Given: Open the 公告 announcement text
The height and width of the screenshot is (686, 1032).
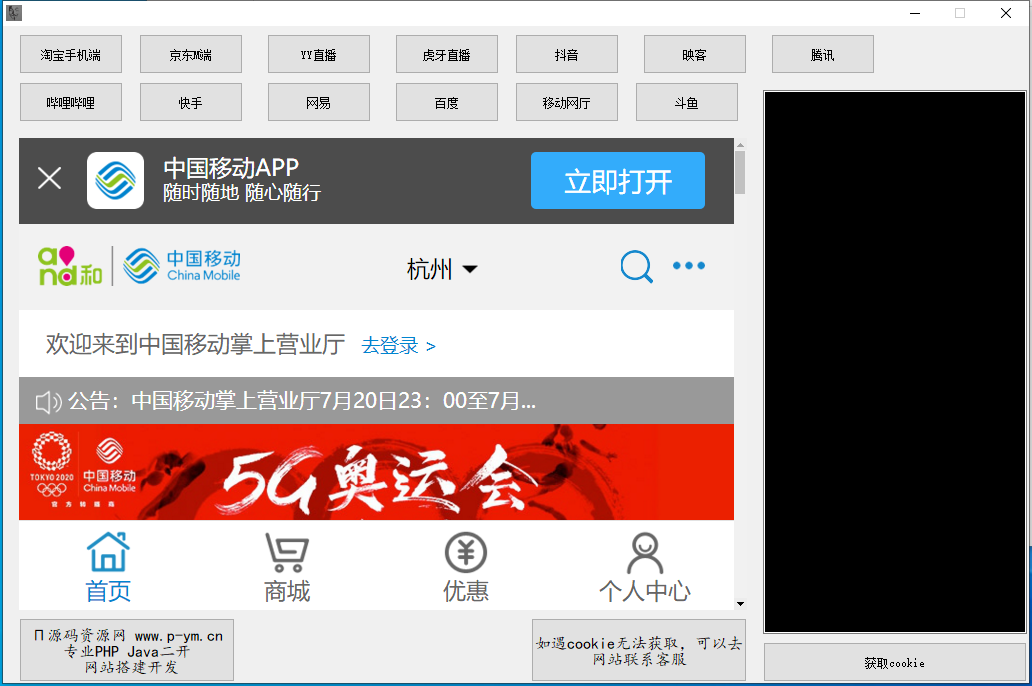Looking at the screenshot, I should (302, 400).
